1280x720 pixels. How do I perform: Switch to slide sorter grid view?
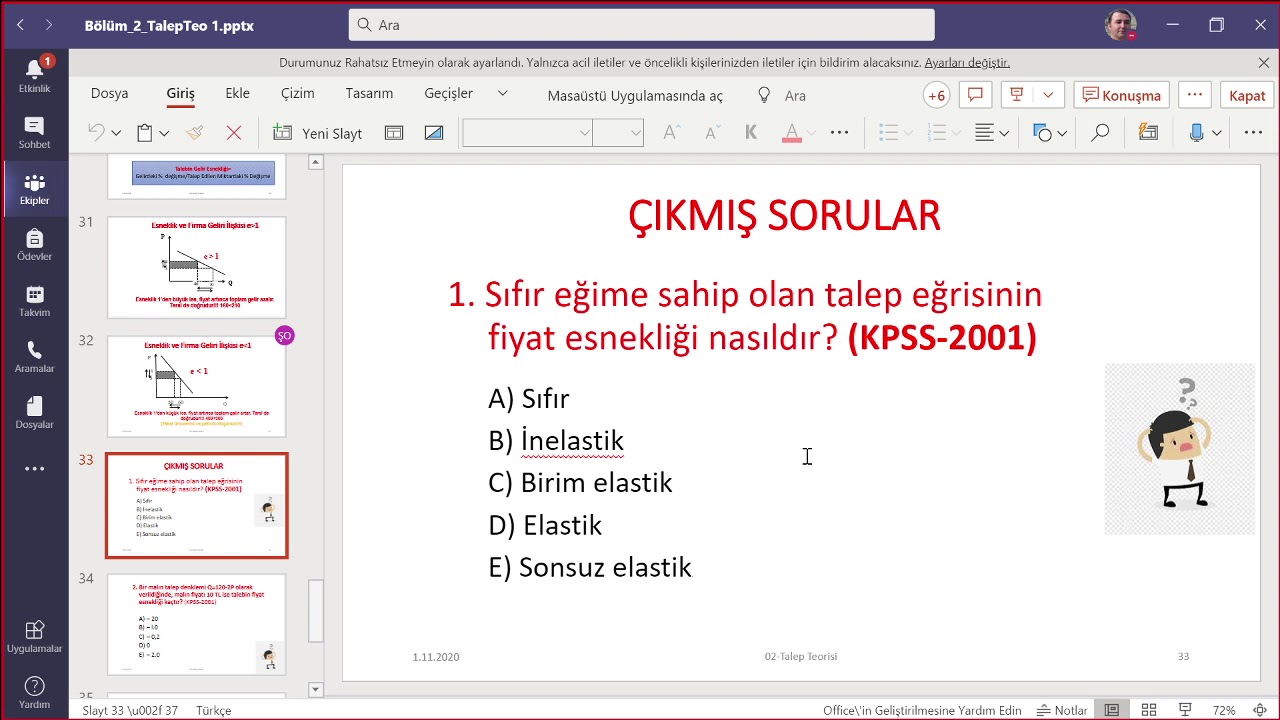(1148, 710)
